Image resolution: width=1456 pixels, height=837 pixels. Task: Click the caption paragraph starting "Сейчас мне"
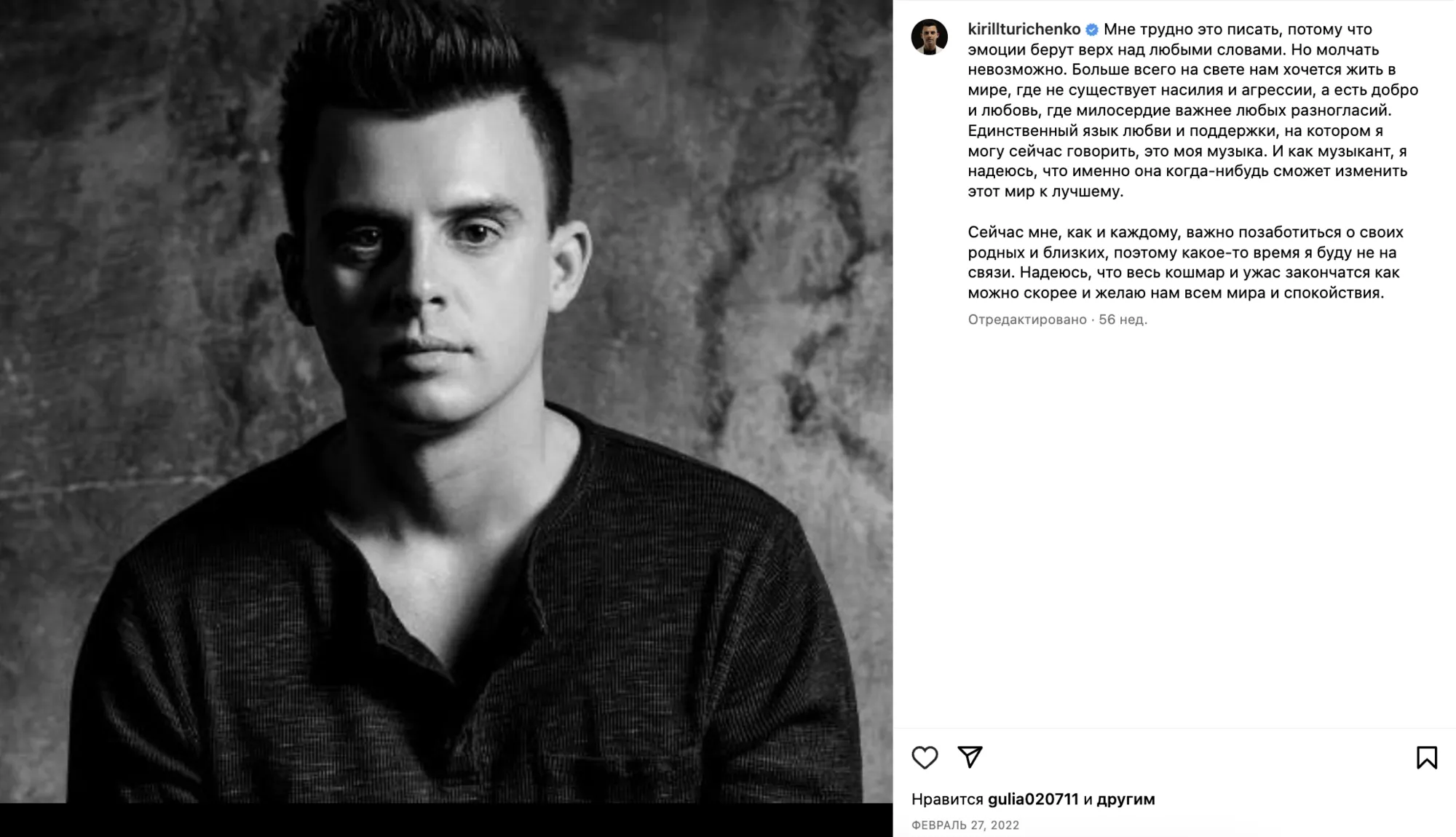pyautogui.click(x=1185, y=263)
